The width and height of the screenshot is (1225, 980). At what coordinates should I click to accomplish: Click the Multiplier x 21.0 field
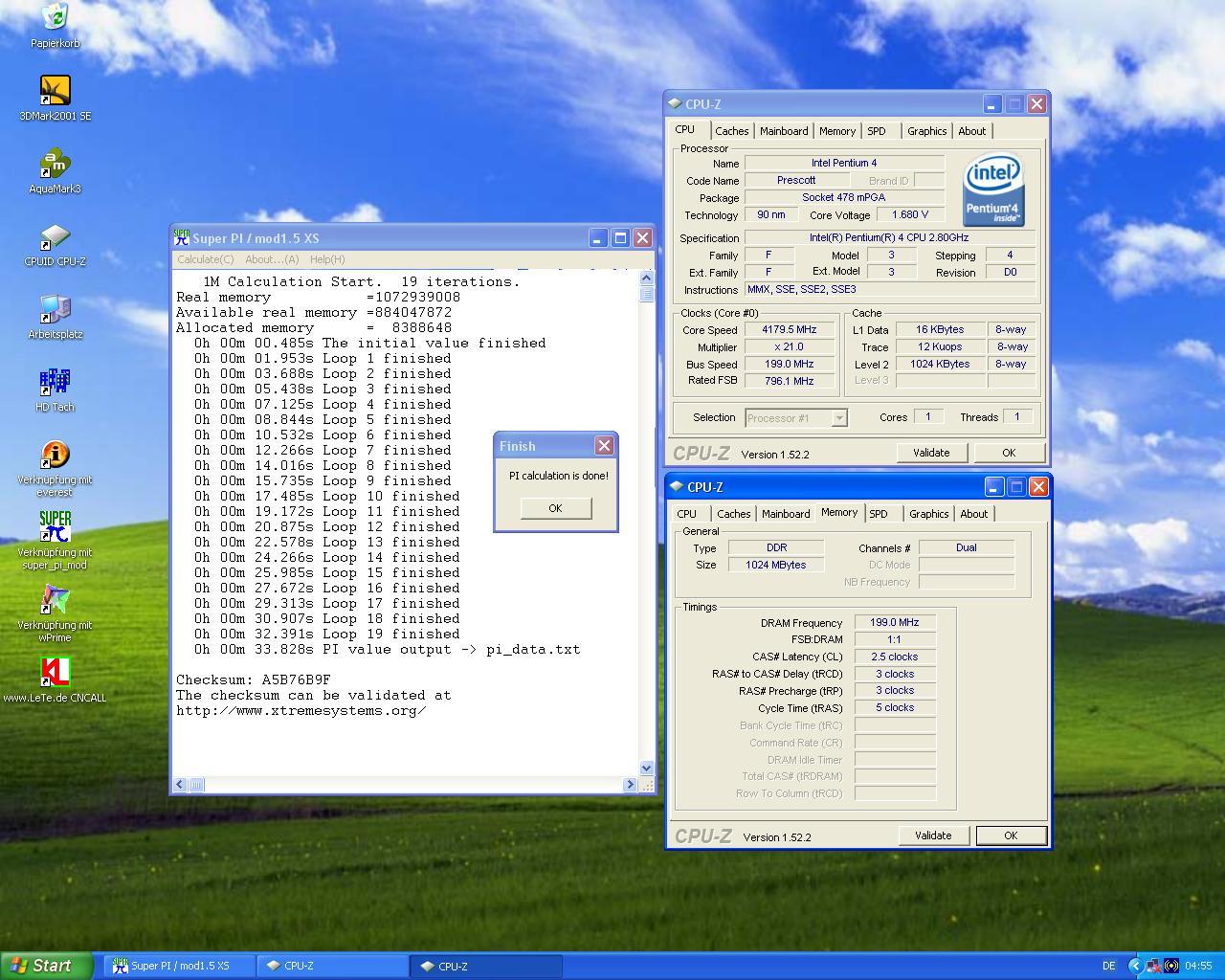click(x=790, y=346)
